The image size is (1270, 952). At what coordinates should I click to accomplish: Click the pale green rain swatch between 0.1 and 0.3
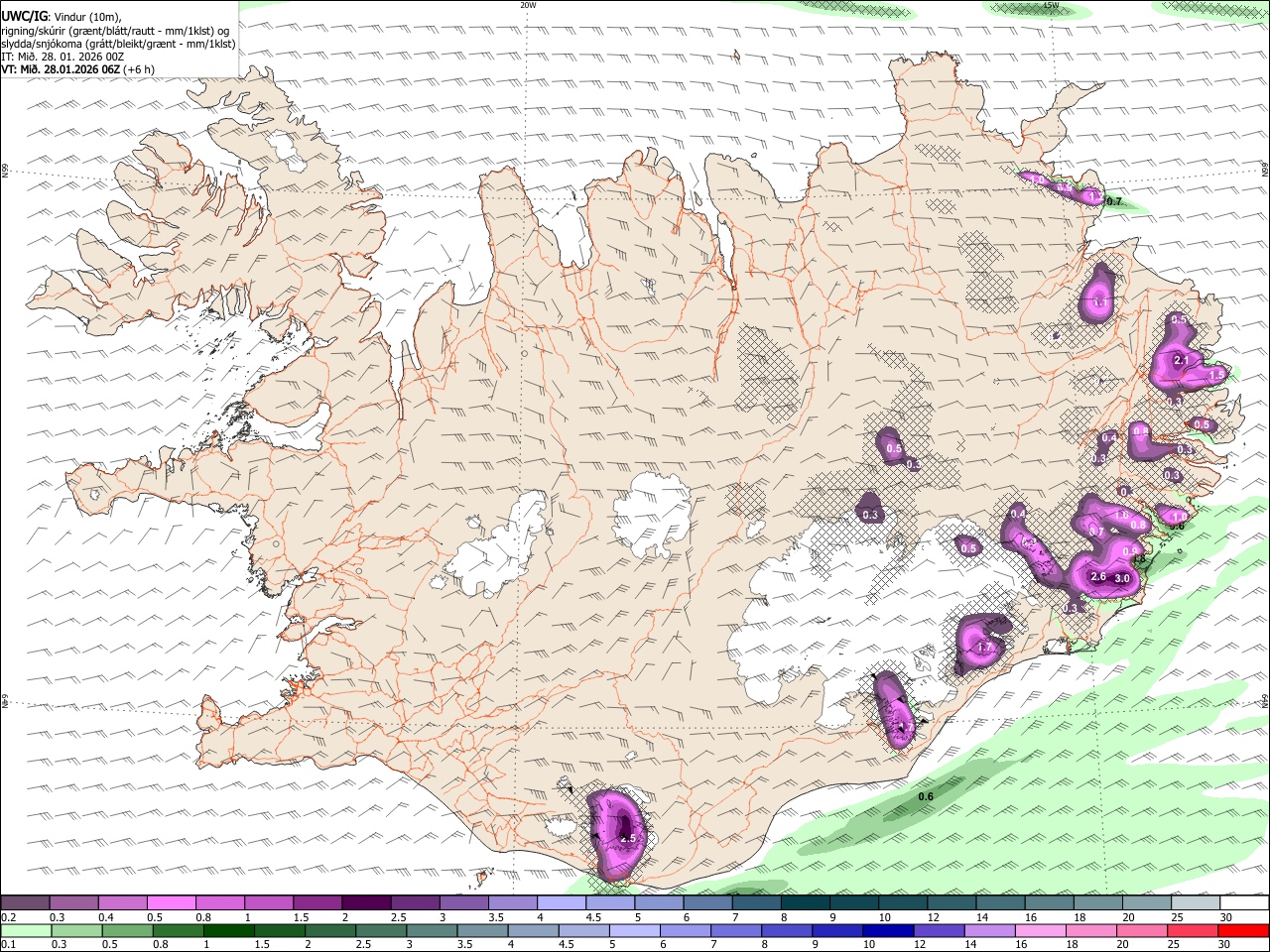coord(25,931)
